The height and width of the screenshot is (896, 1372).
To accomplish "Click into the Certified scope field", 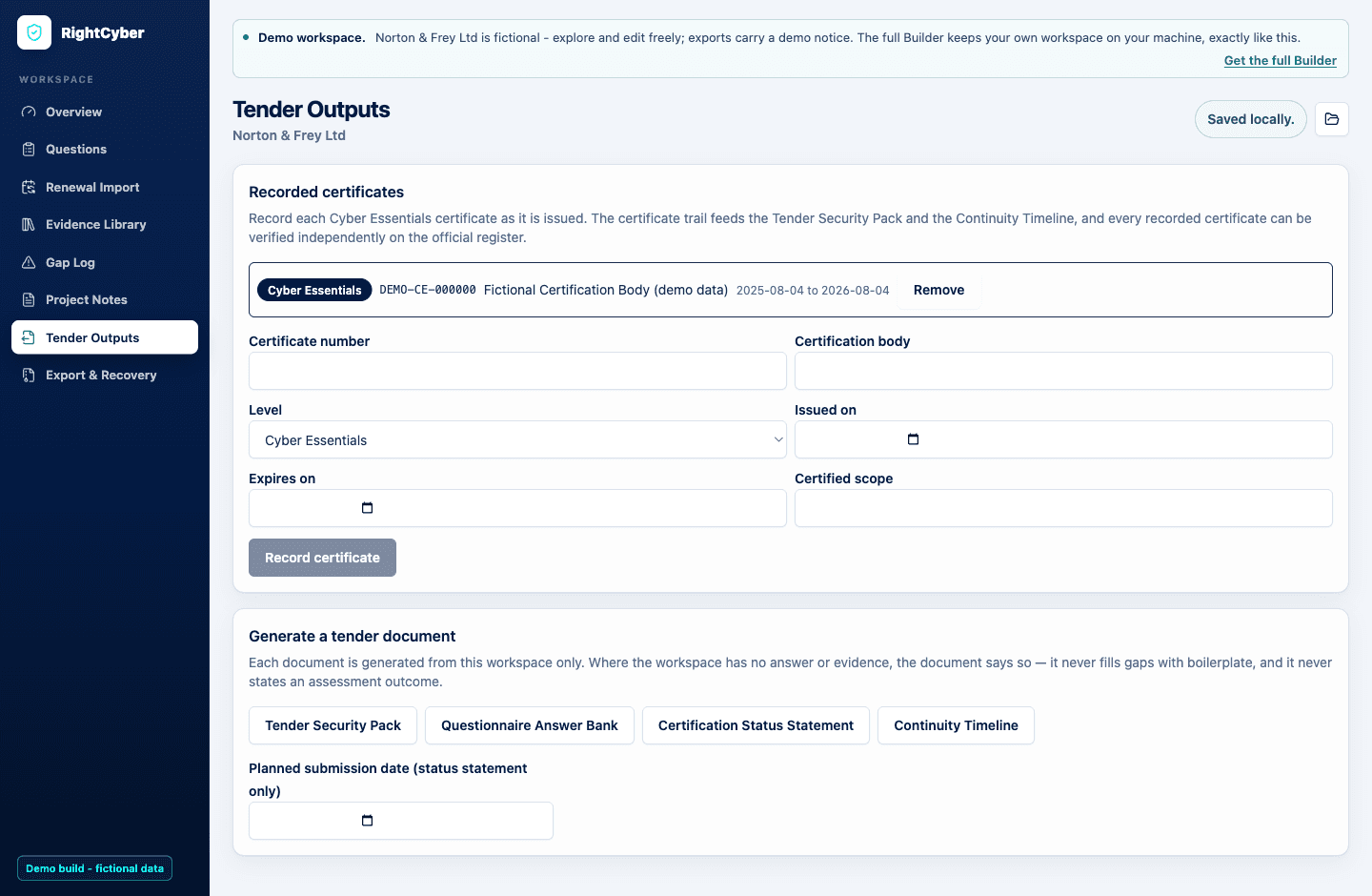I will click(1063, 508).
